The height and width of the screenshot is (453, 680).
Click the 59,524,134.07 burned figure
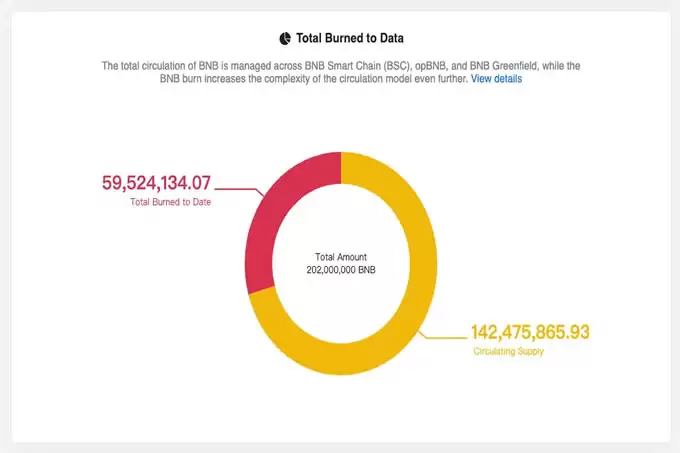click(x=157, y=183)
